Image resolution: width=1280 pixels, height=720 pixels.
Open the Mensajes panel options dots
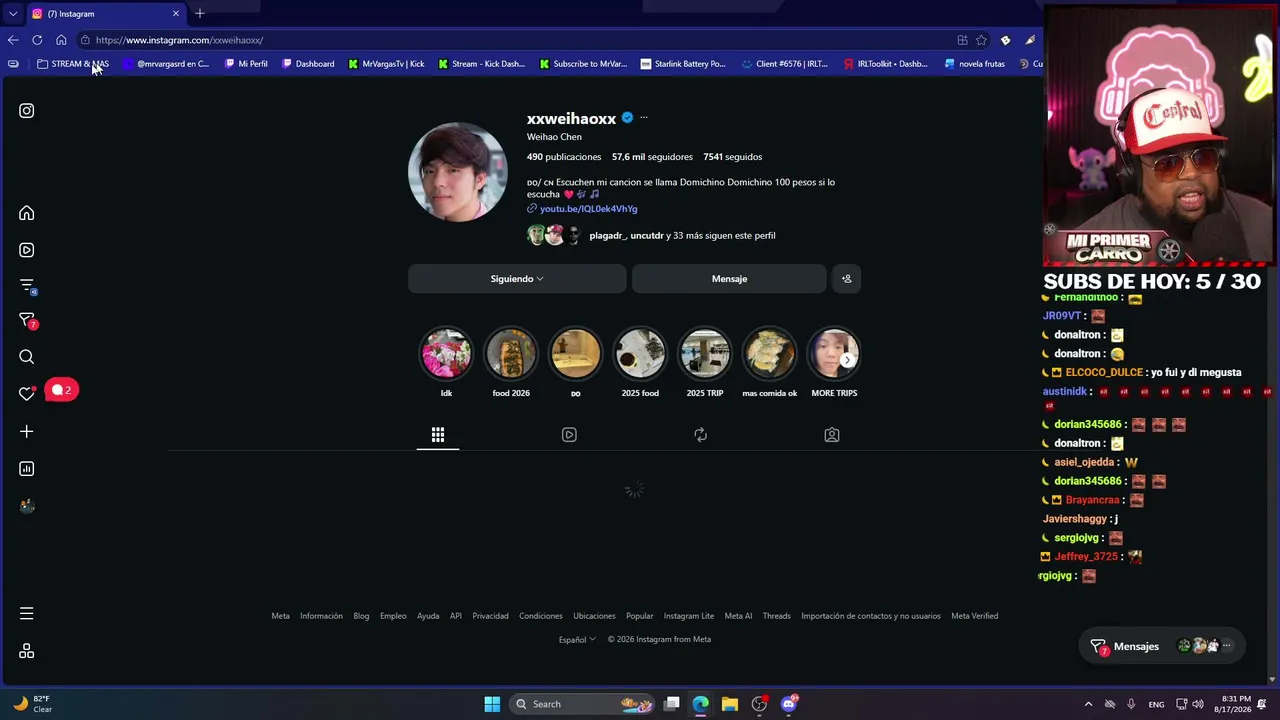(1227, 646)
